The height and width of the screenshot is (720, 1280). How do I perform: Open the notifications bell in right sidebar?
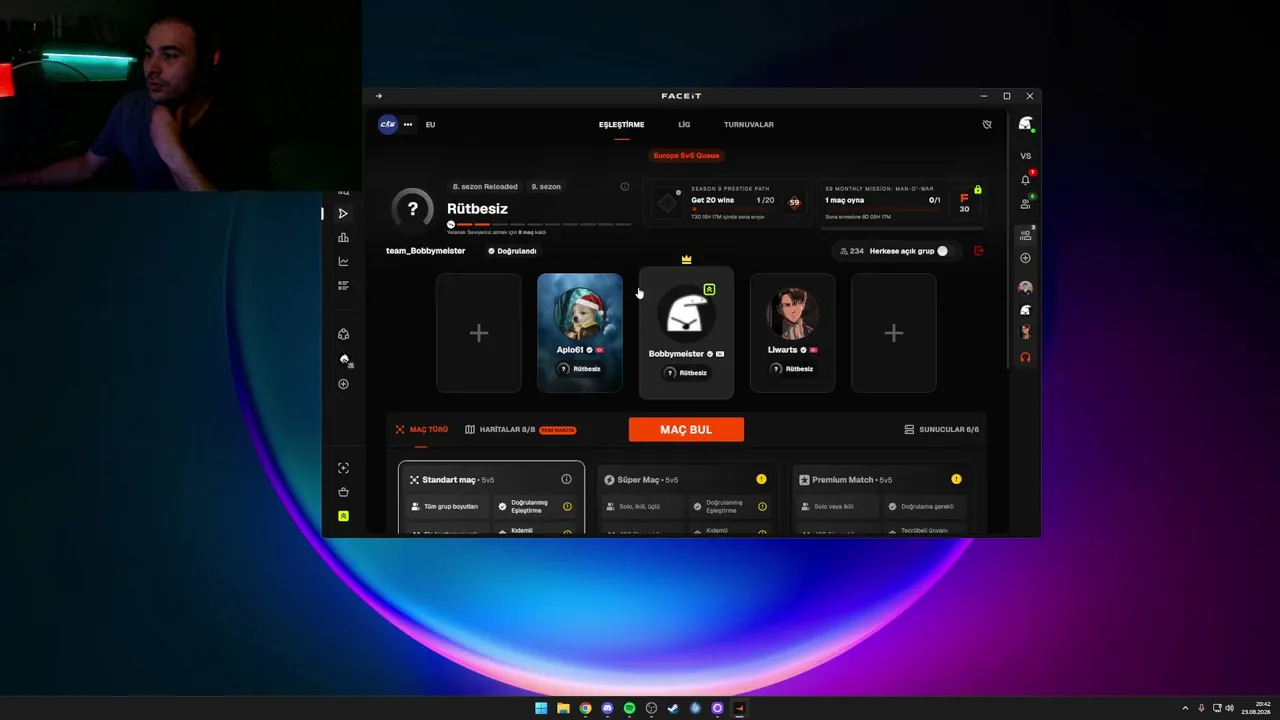[1025, 180]
